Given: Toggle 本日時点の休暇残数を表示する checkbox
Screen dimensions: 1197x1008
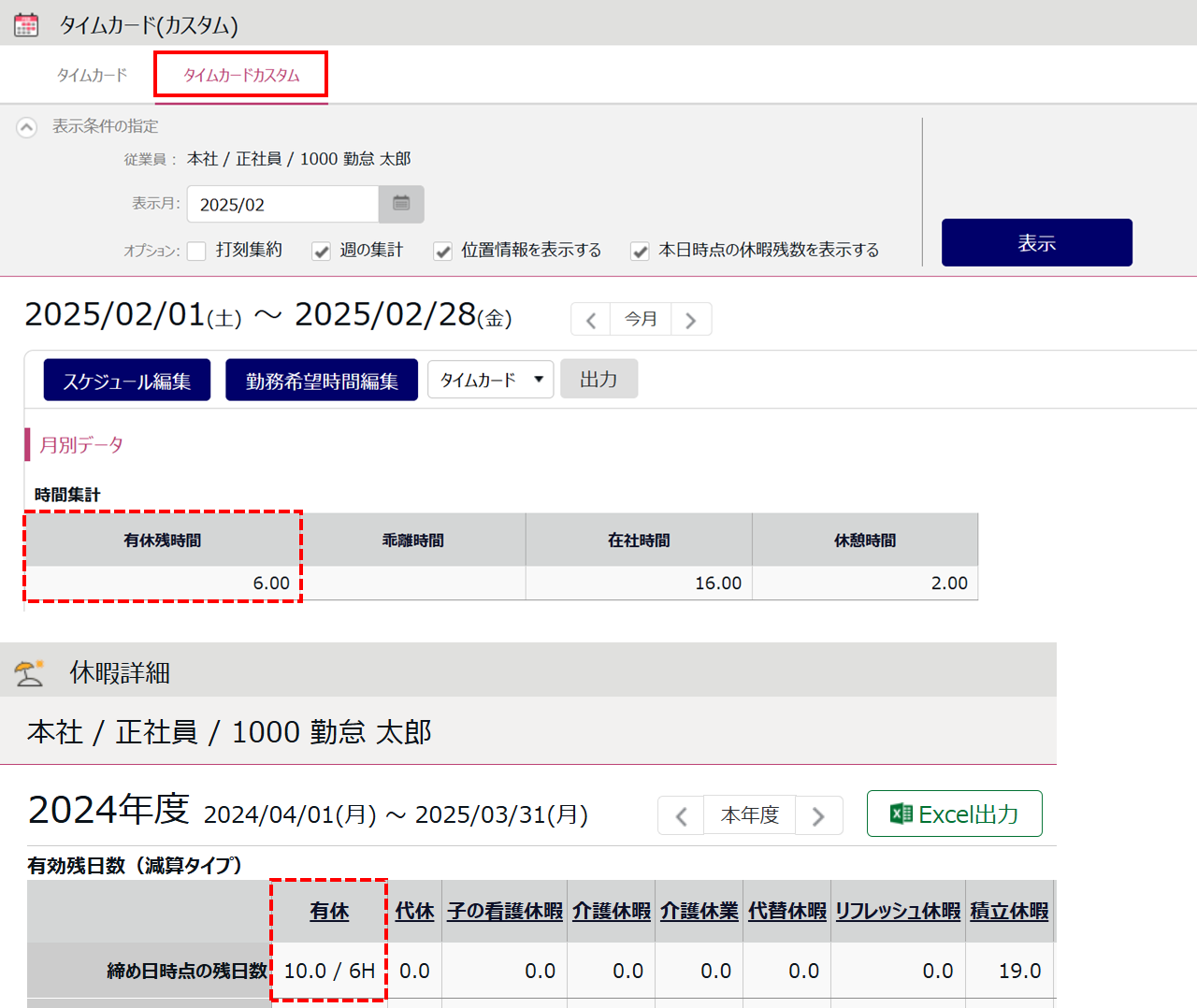Looking at the screenshot, I should pyautogui.click(x=640, y=251).
